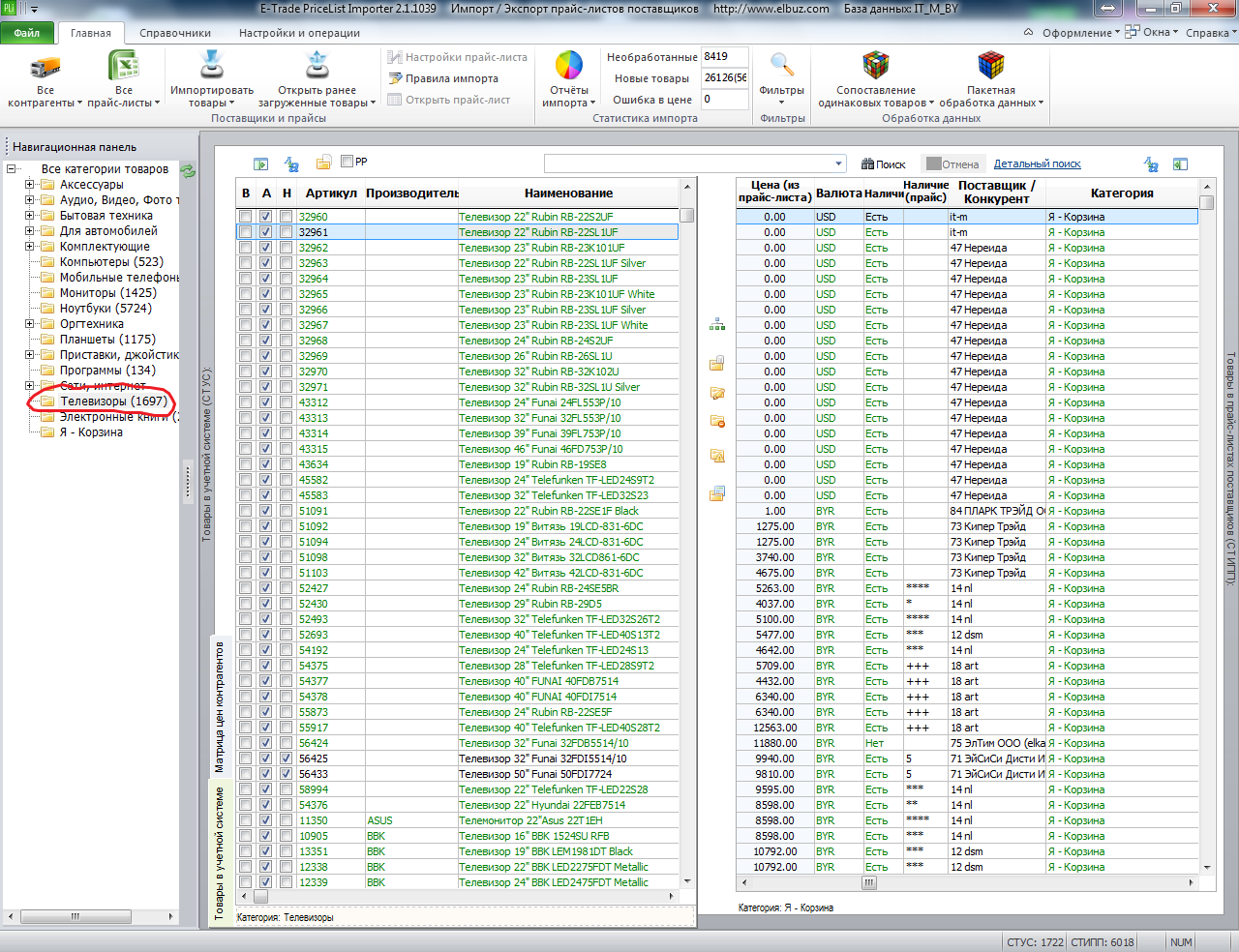Viewport: 1239px width, 952px height.
Task: Click the sort A-Z icon in left table toolbar
Action: [291, 164]
